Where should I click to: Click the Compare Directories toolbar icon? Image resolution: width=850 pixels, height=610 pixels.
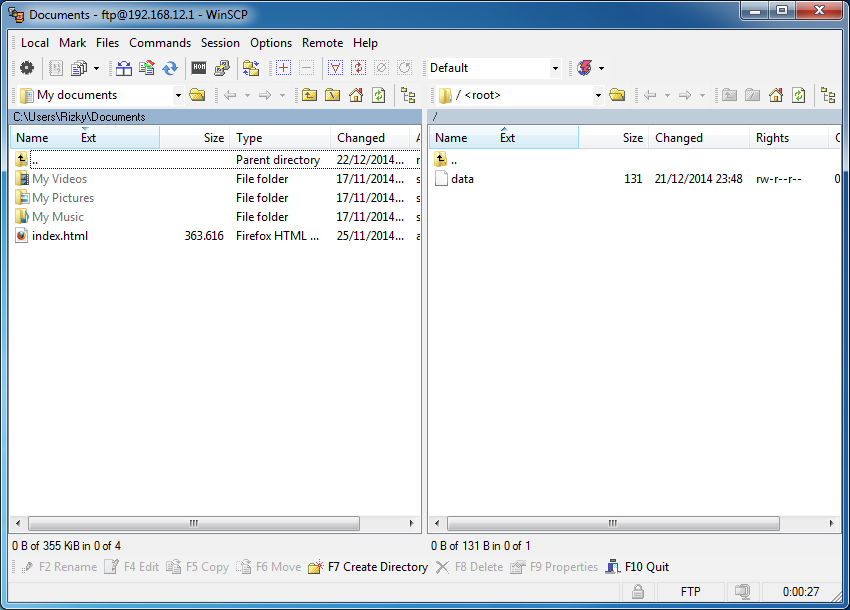click(124, 68)
